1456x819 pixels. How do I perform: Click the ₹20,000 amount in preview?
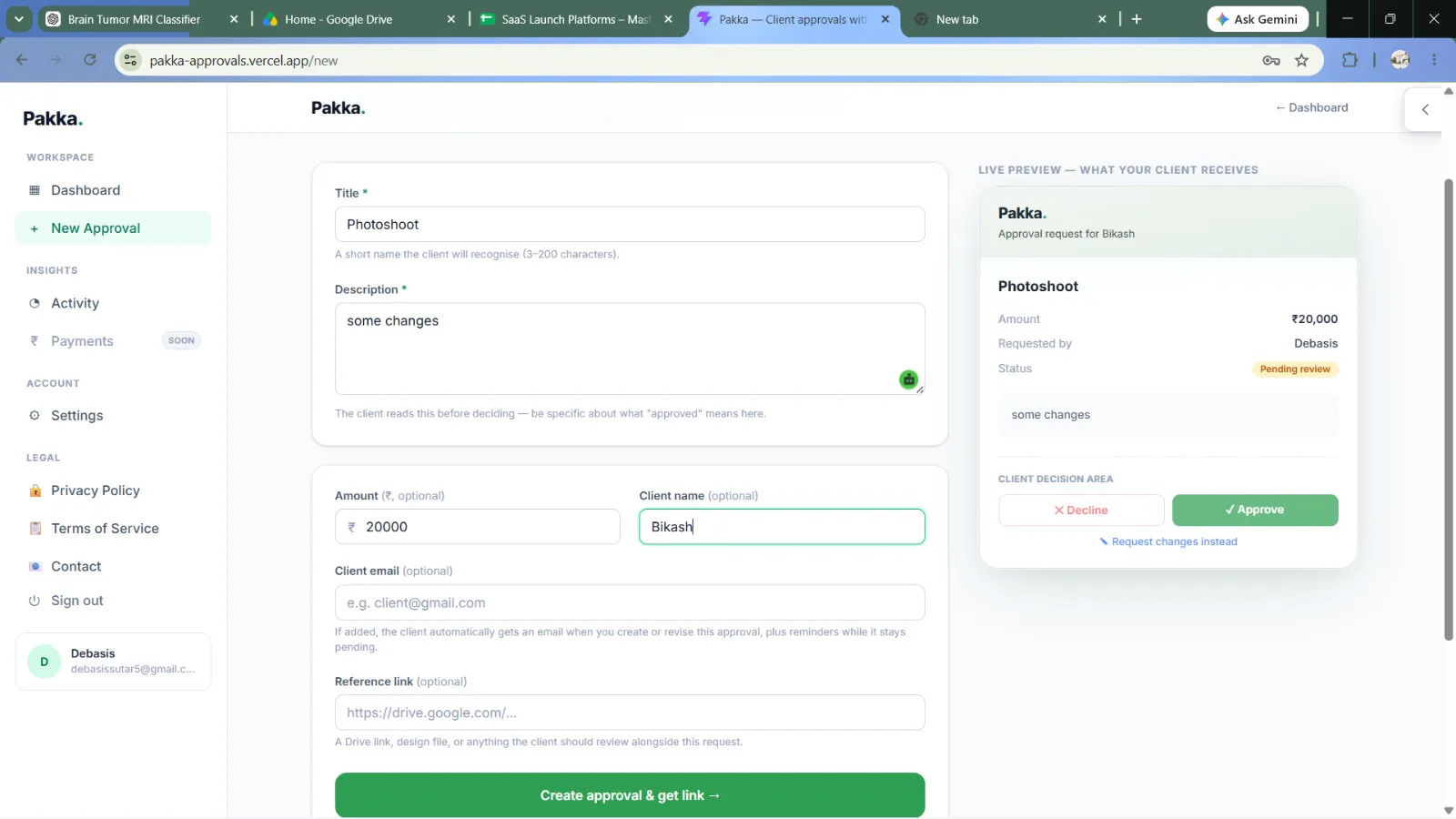click(x=1315, y=319)
